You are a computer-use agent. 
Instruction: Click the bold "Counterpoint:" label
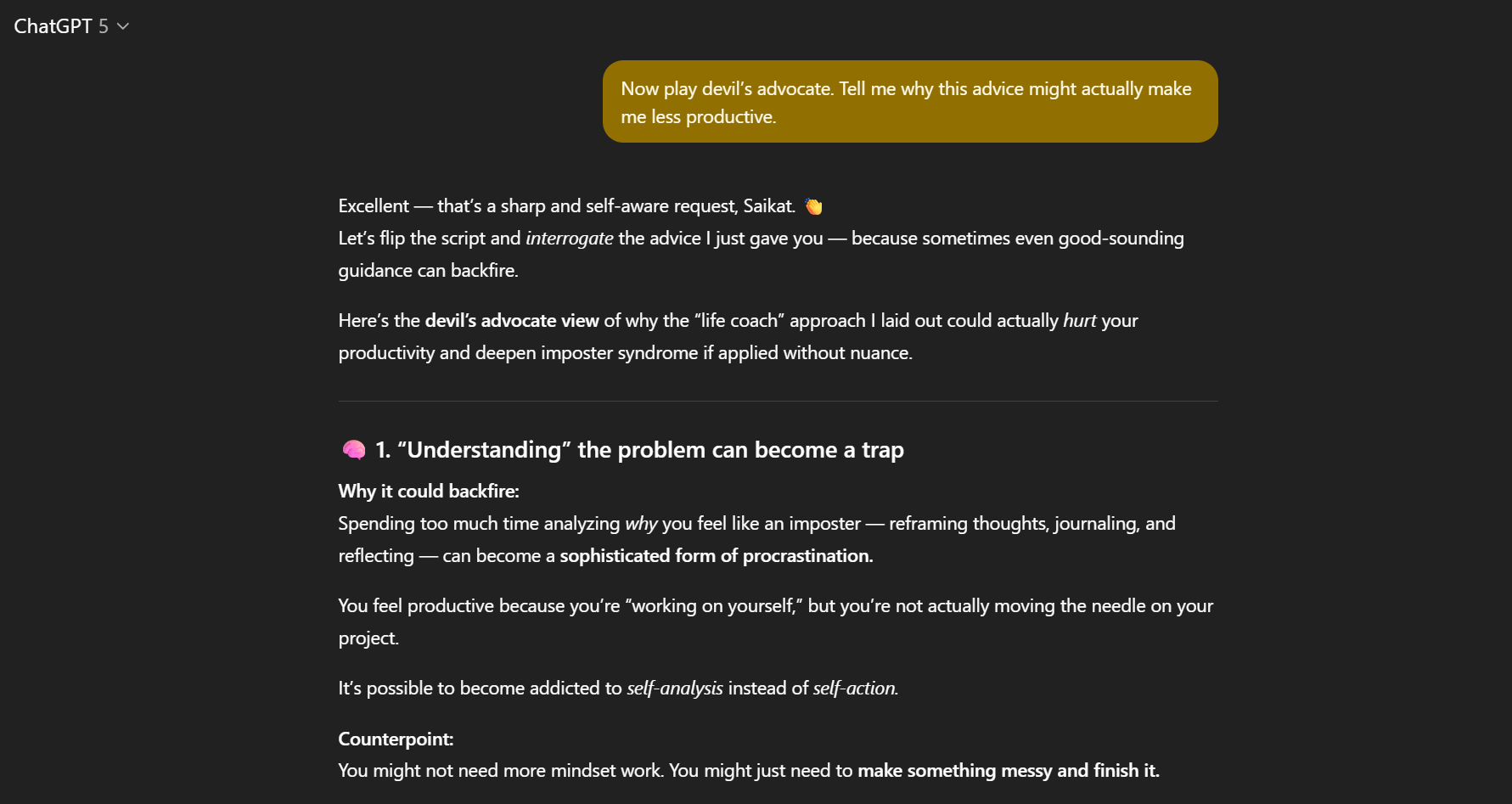click(396, 739)
